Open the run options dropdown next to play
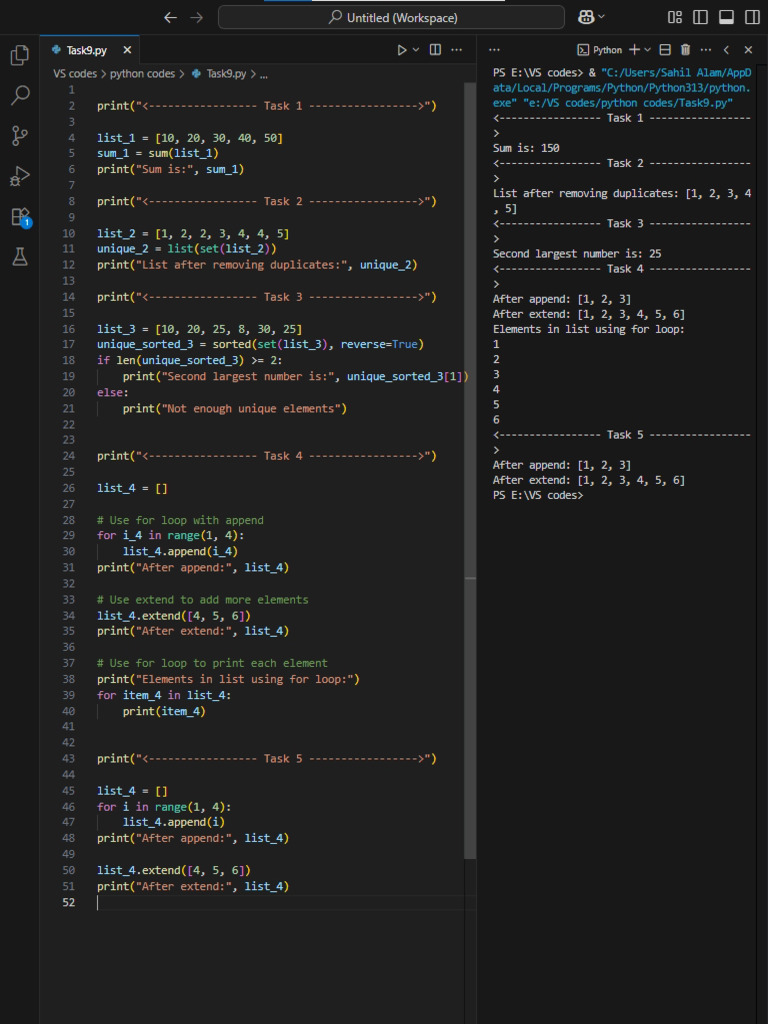 coord(416,50)
